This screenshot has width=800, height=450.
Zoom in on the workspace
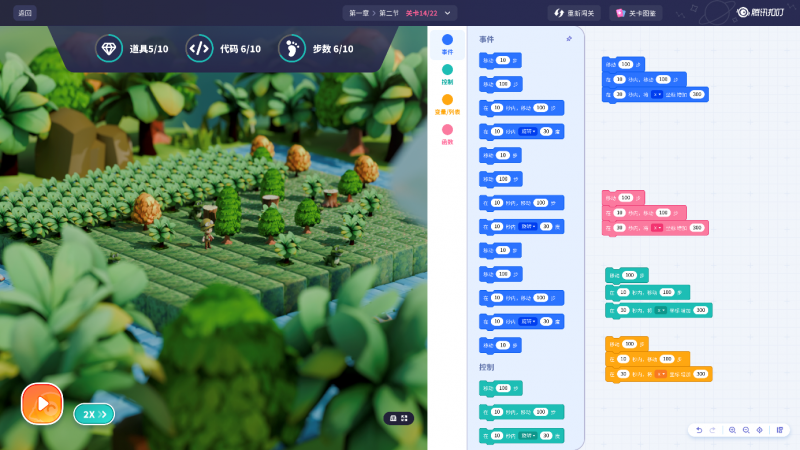coord(732,430)
